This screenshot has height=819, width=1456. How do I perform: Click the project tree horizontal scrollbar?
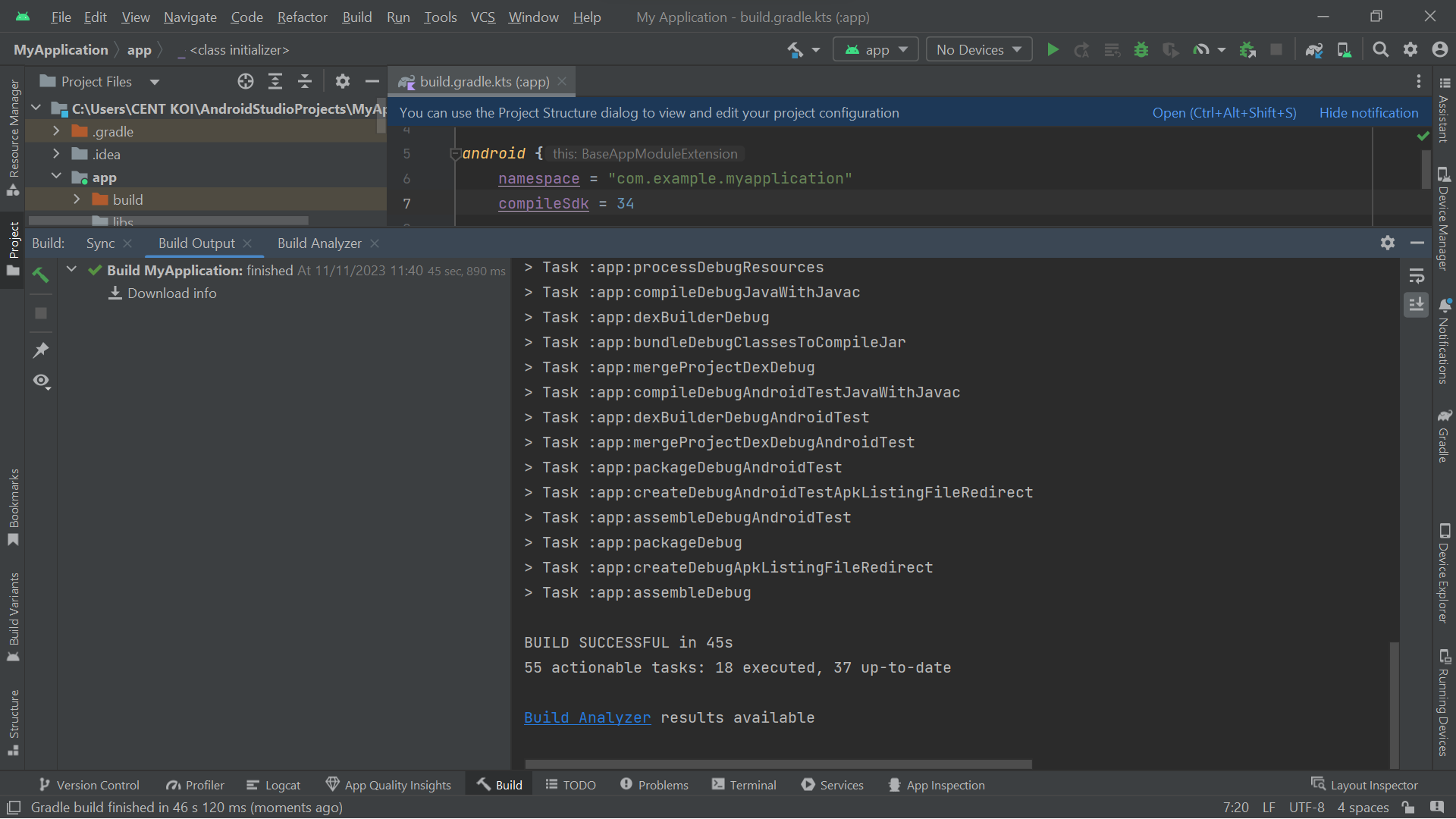pos(168,221)
